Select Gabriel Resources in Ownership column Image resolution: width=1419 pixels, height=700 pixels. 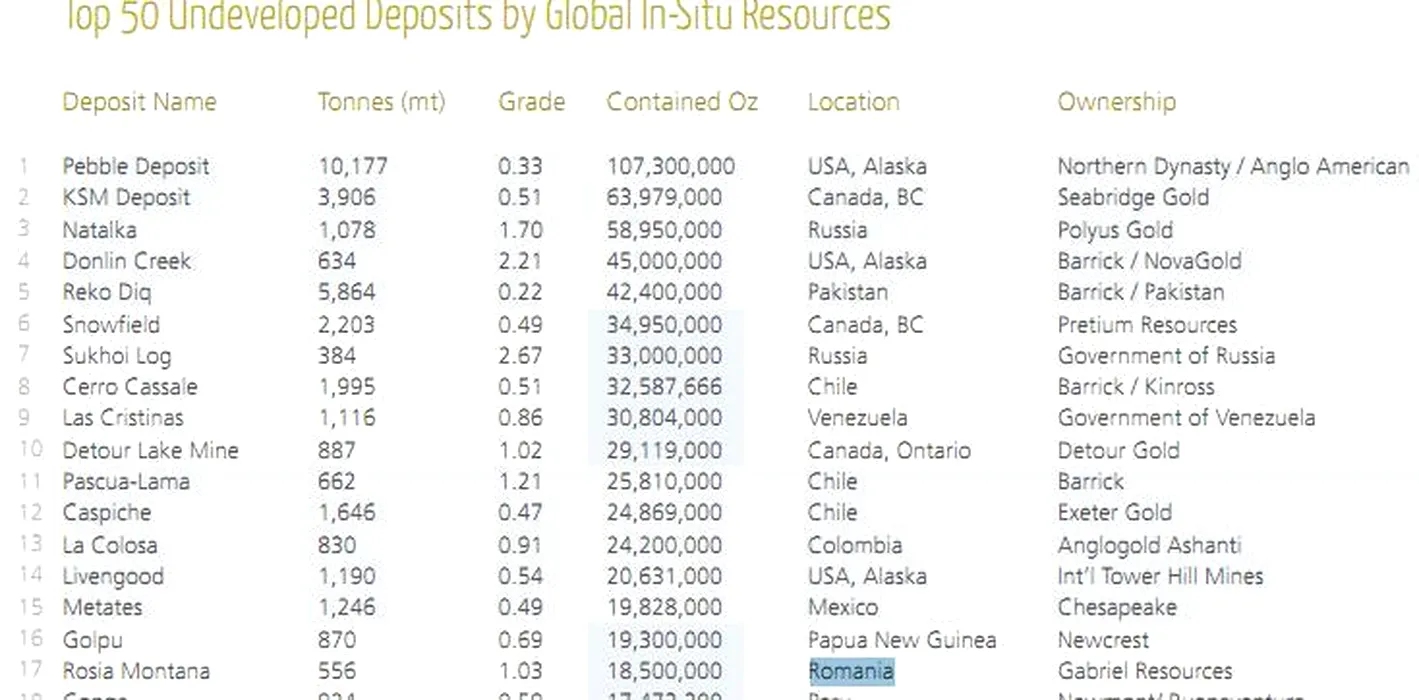[1144, 671]
